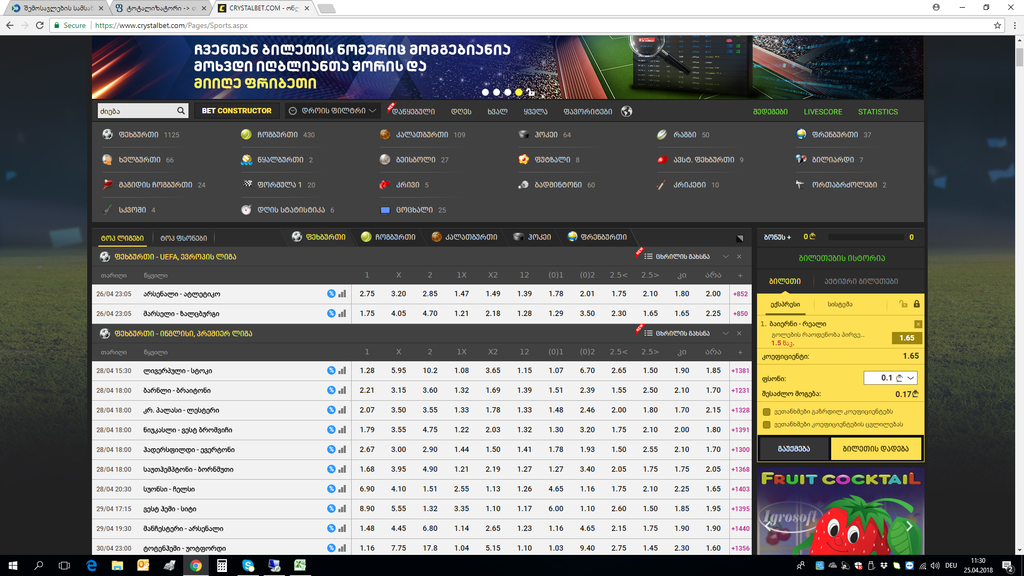
Task: Click the გაუქმება cancel button in bet slip
Action: (x=793, y=449)
